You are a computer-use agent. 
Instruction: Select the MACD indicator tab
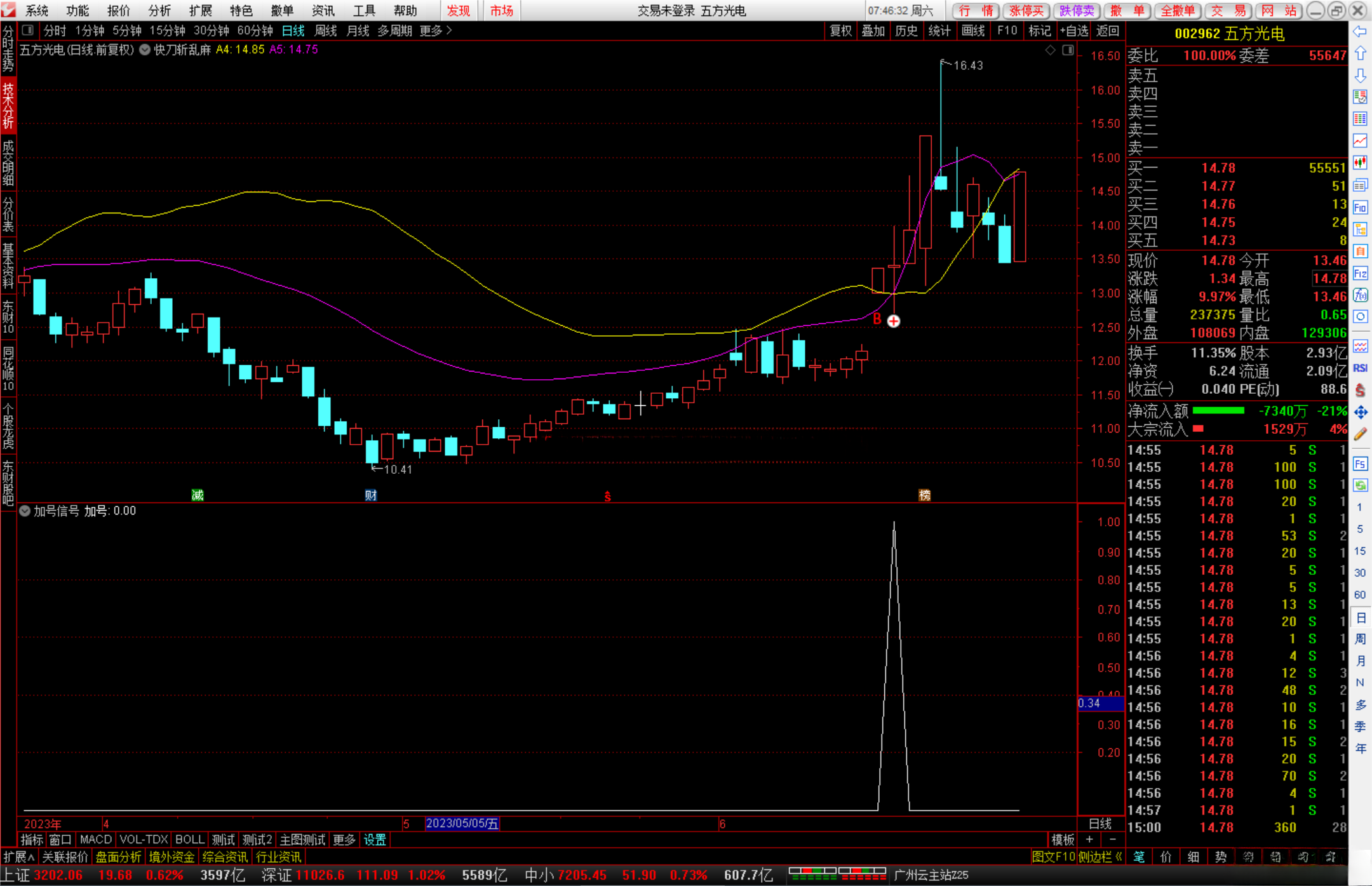pyautogui.click(x=95, y=840)
